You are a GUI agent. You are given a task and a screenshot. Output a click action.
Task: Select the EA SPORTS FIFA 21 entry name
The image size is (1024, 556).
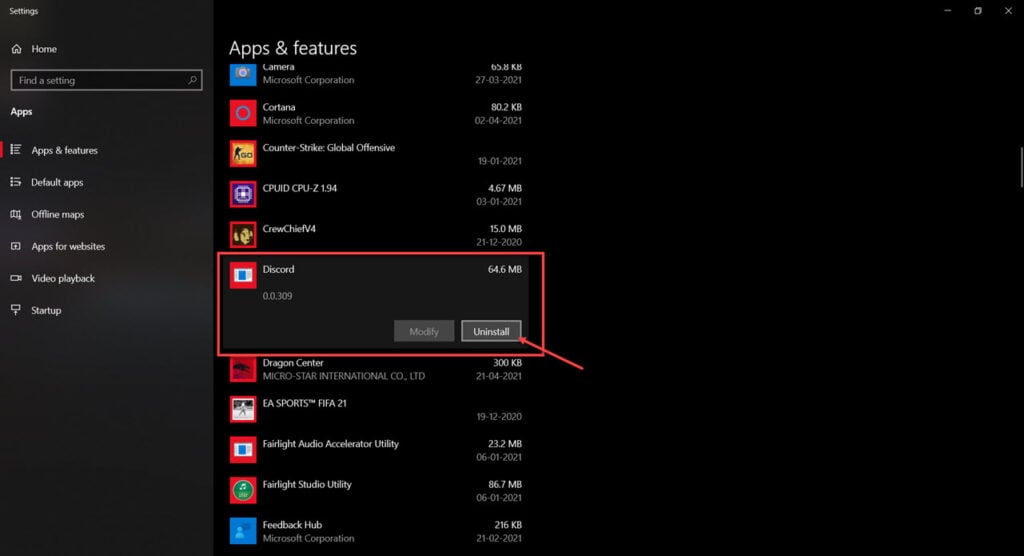tap(304, 402)
